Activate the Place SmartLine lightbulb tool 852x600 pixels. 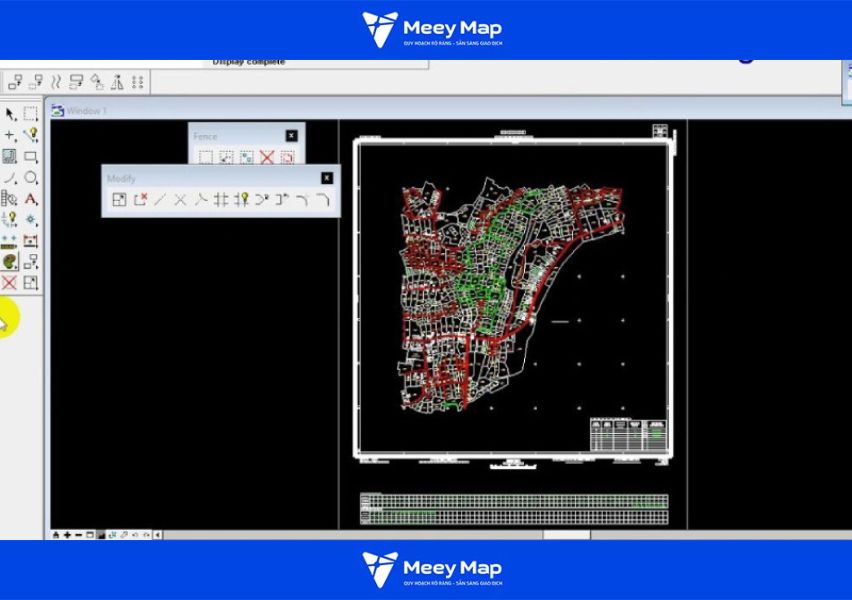[31, 135]
